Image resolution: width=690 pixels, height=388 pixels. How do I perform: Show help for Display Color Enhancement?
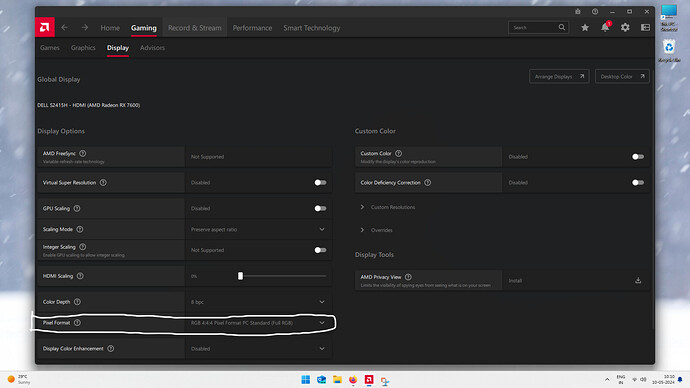click(x=110, y=348)
